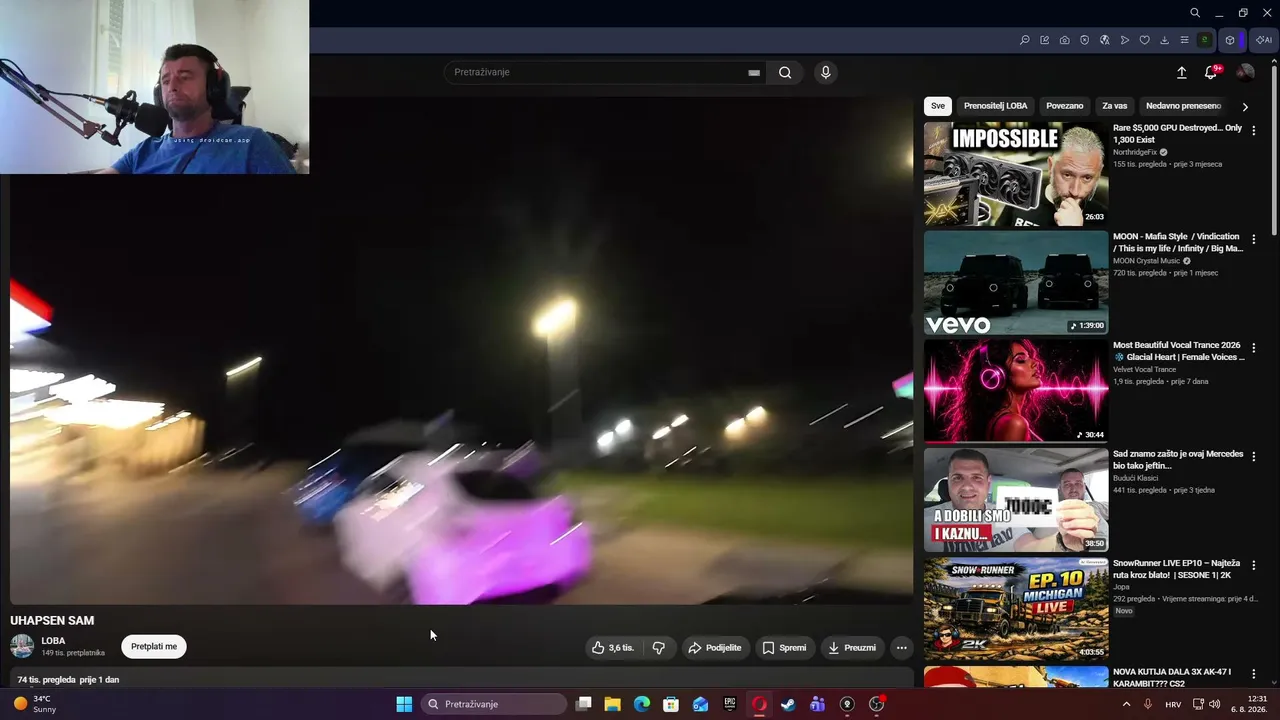The image size is (1280, 720).
Task: Open the HRV language indicator
Action: [1173, 704]
